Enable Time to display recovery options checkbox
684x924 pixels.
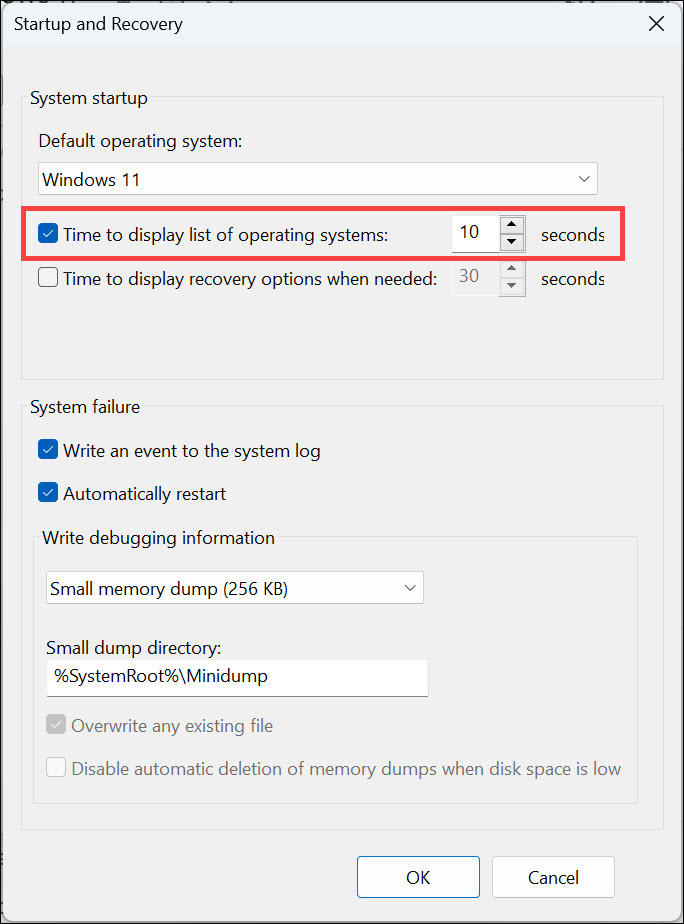(48, 279)
